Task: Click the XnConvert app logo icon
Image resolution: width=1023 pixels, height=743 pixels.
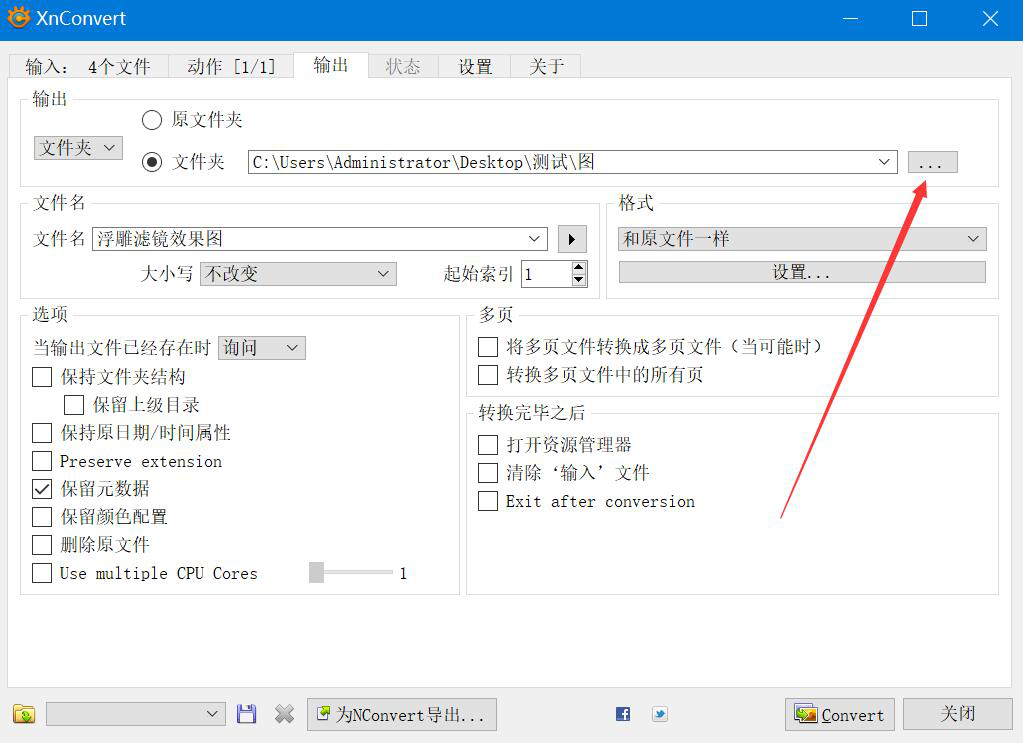Action: [18, 18]
